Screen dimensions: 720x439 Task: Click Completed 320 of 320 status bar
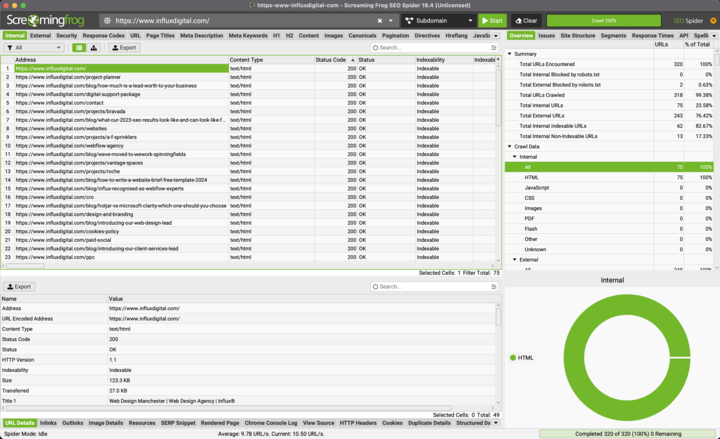[x=628, y=434]
